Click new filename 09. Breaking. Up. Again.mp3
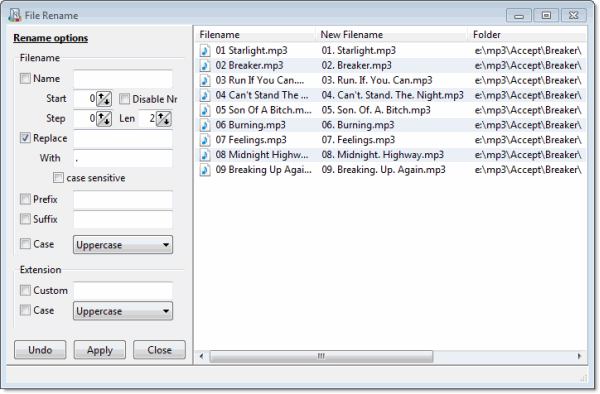Image resolution: width=600 pixels, height=394 pixels. point(383,170)
